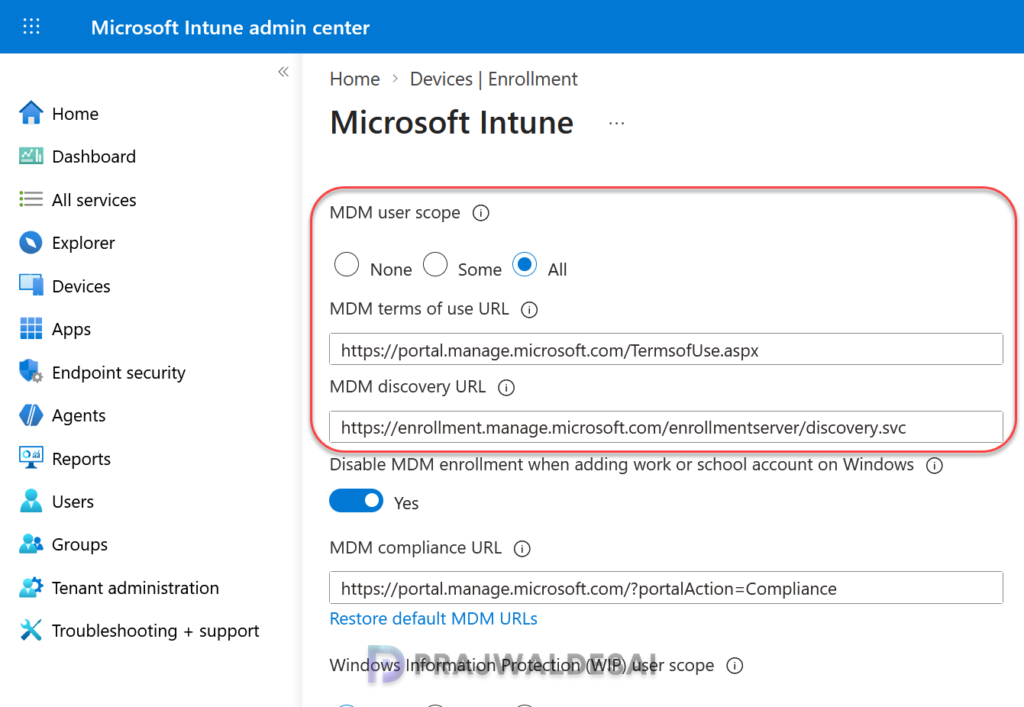Screen dimensions: 1024x707
Task: Click the Tenant administration gear icon
Action: (x=31, y=587)
